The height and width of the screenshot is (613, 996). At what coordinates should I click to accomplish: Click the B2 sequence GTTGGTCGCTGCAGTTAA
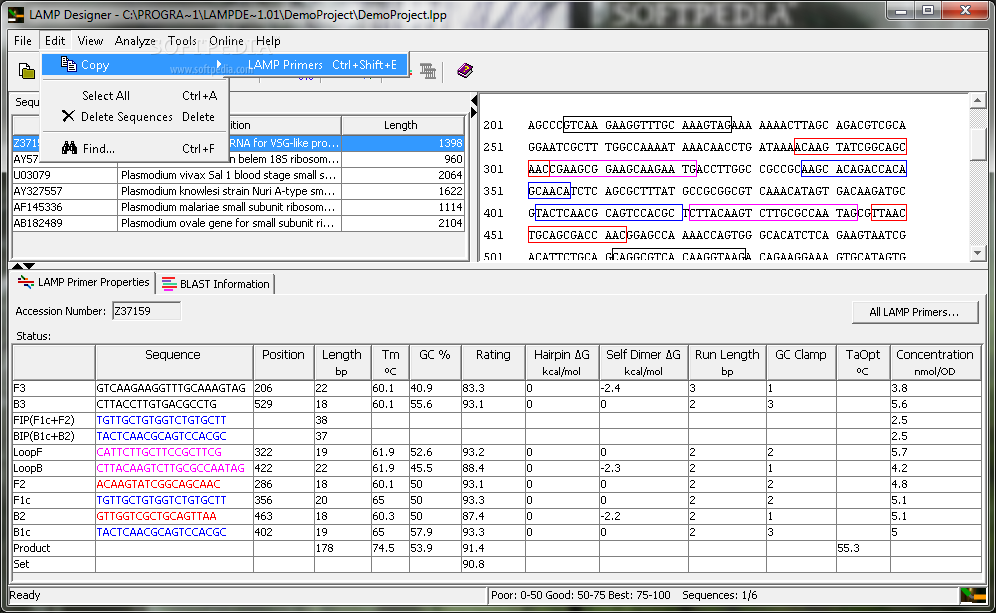point(156,516)
